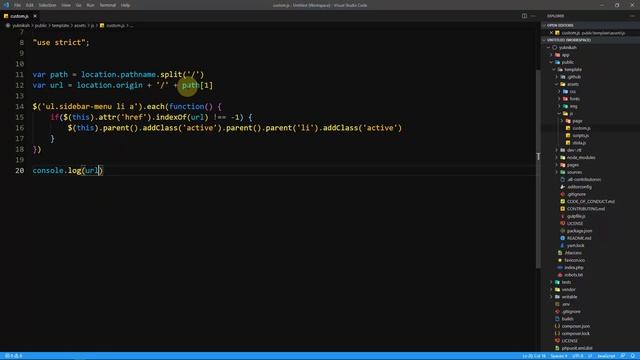Viewport: 640px width, 360px height.
Task: Change indentation via Spaces status item
Action: tap(559, 356)
